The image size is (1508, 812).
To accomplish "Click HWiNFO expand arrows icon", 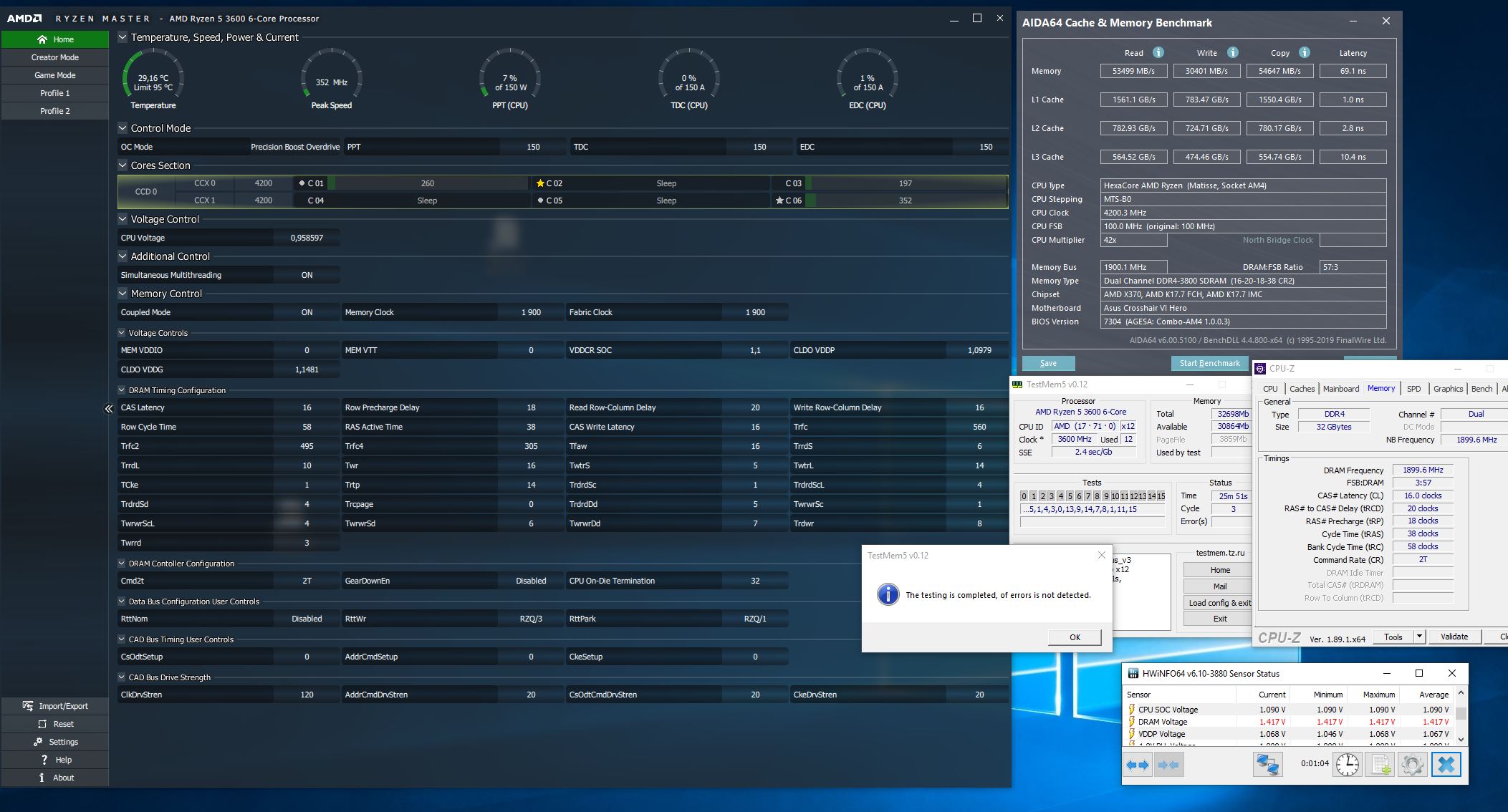I will (x=1137, y=765).
